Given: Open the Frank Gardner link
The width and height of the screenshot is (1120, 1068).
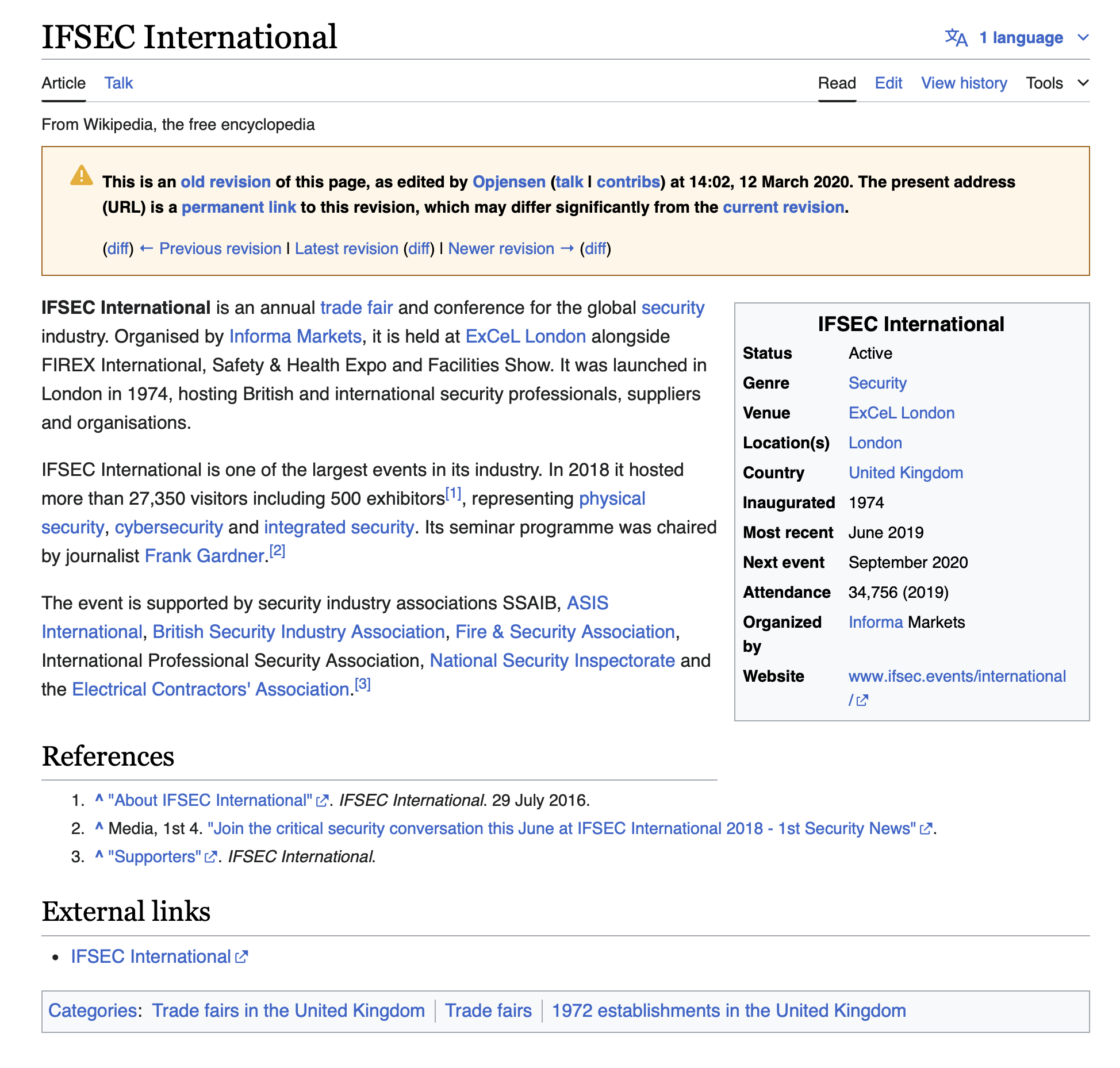Looking at the screenshot, I should pos(204,556).
